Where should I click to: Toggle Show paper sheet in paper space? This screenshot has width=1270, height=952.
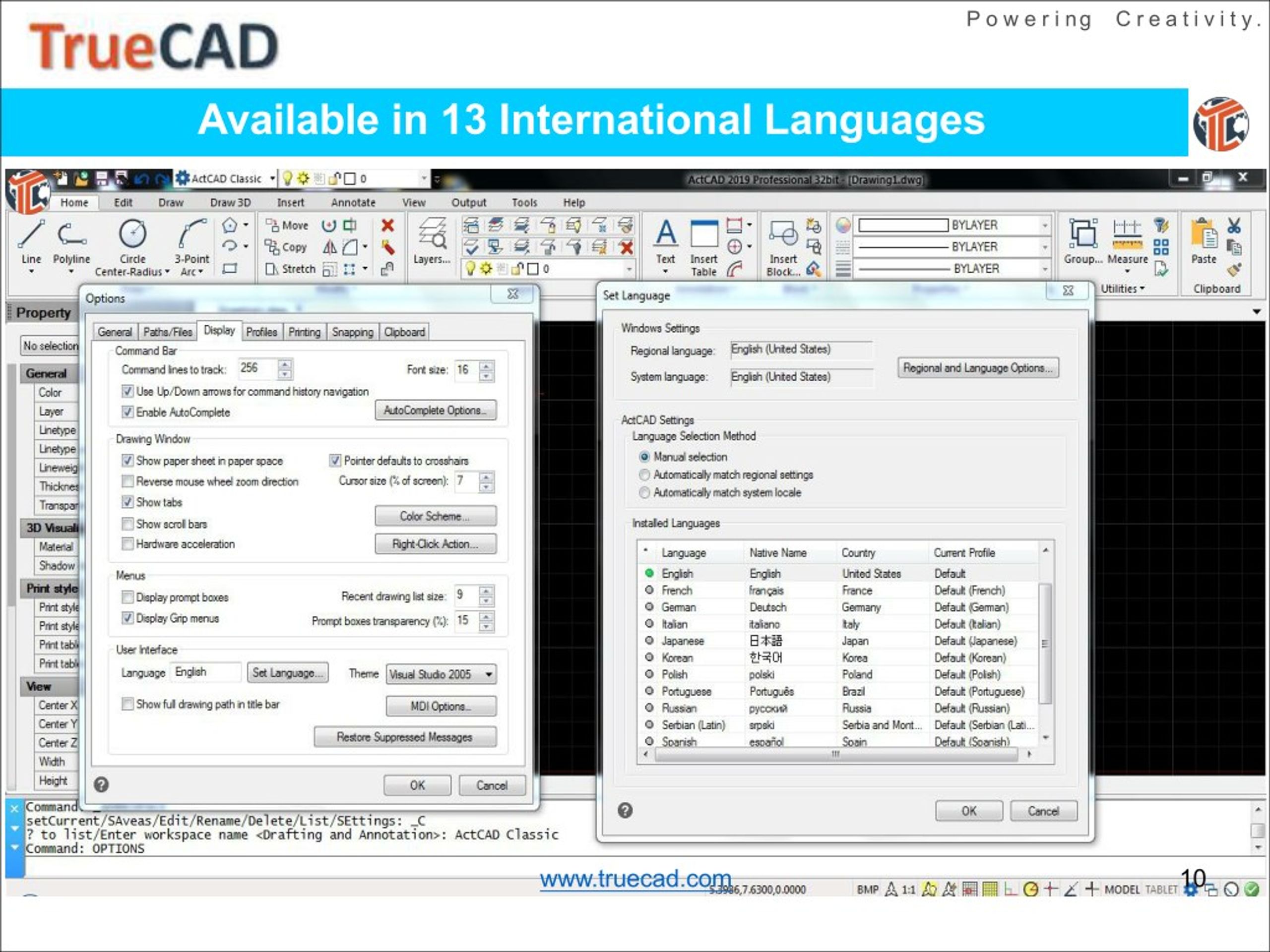(x=127, y=461)
